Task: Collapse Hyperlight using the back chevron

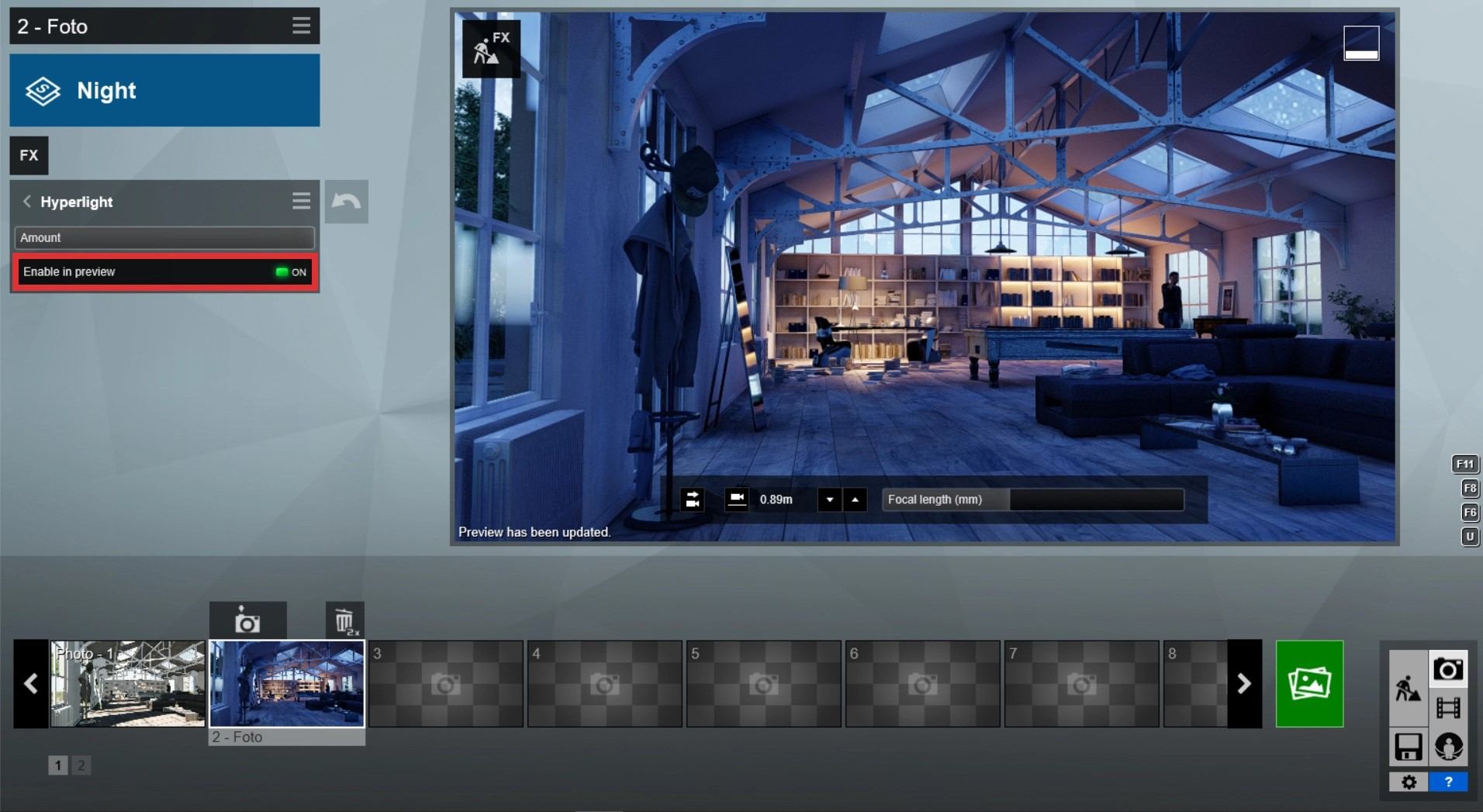Action: tap(27, 202)
